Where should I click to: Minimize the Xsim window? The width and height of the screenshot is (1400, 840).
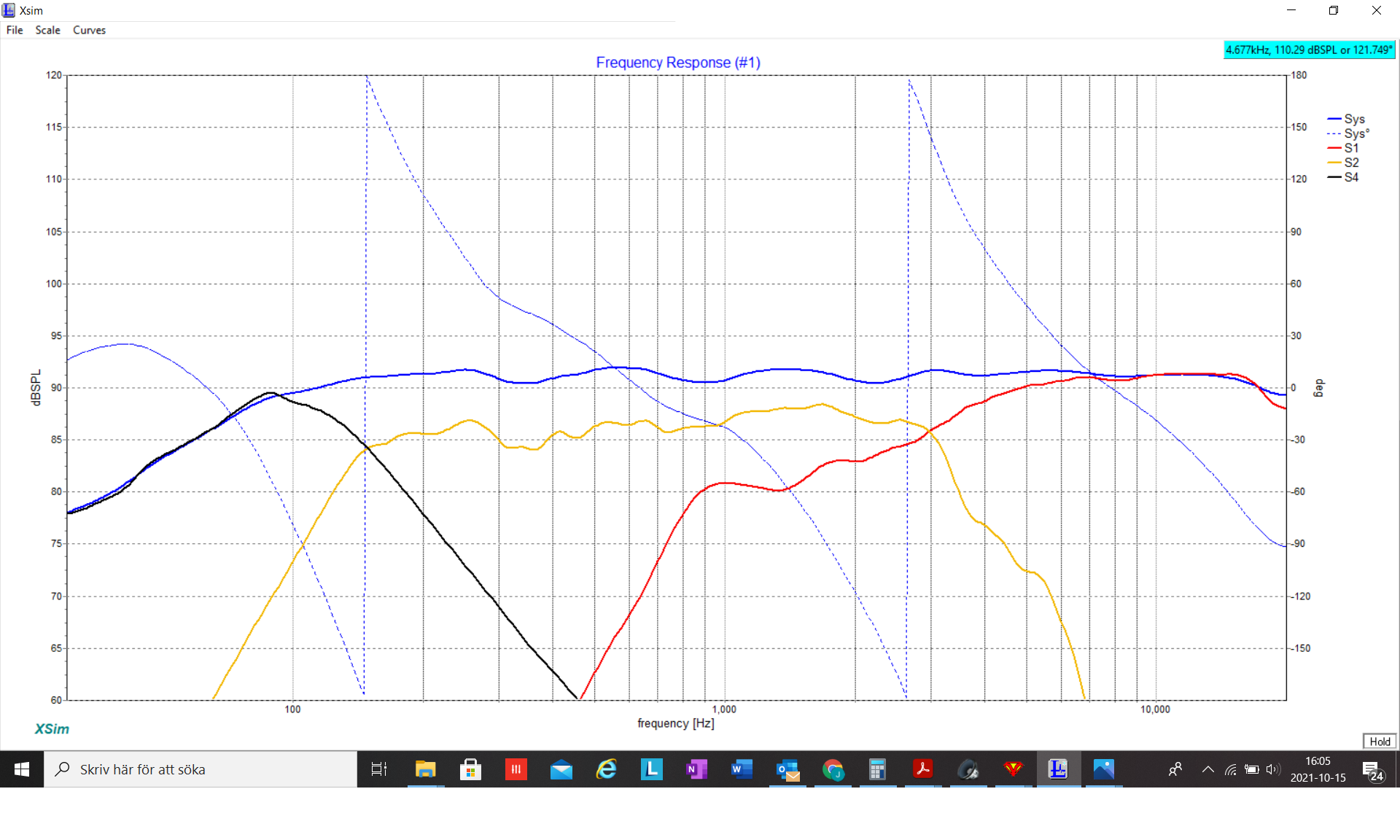(x=1291, y=10)
